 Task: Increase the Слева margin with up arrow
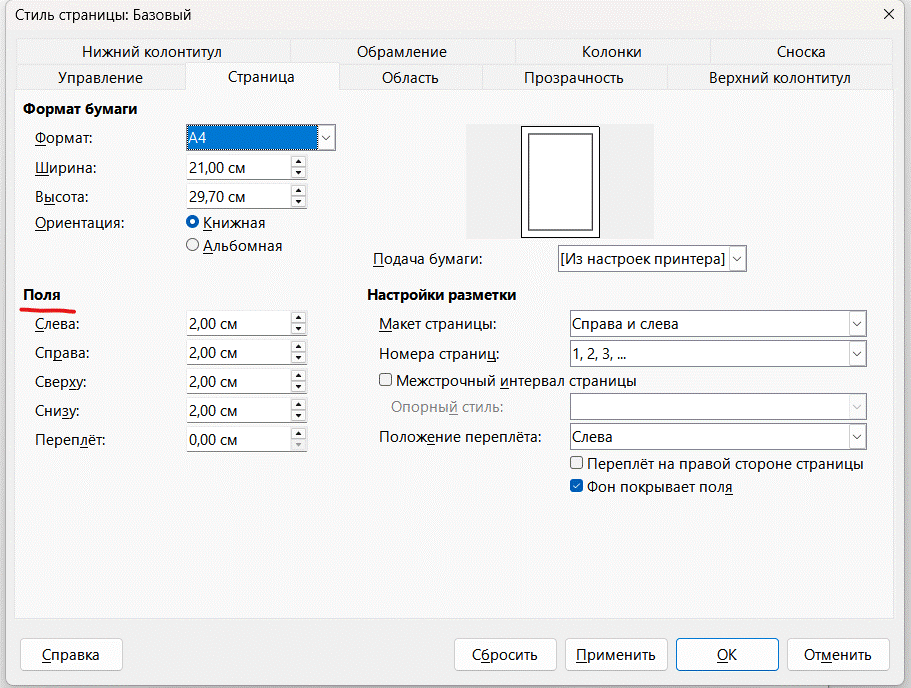pyautogui.click(x=298, y=318)
